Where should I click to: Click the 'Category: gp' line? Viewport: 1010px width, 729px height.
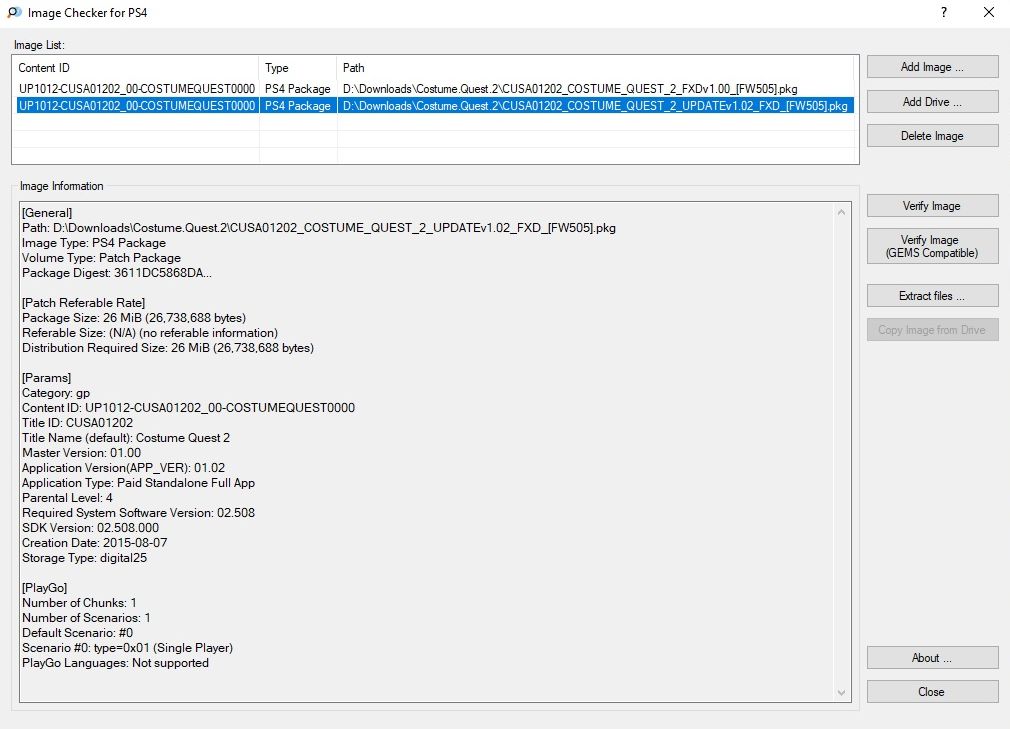[56, 393]
